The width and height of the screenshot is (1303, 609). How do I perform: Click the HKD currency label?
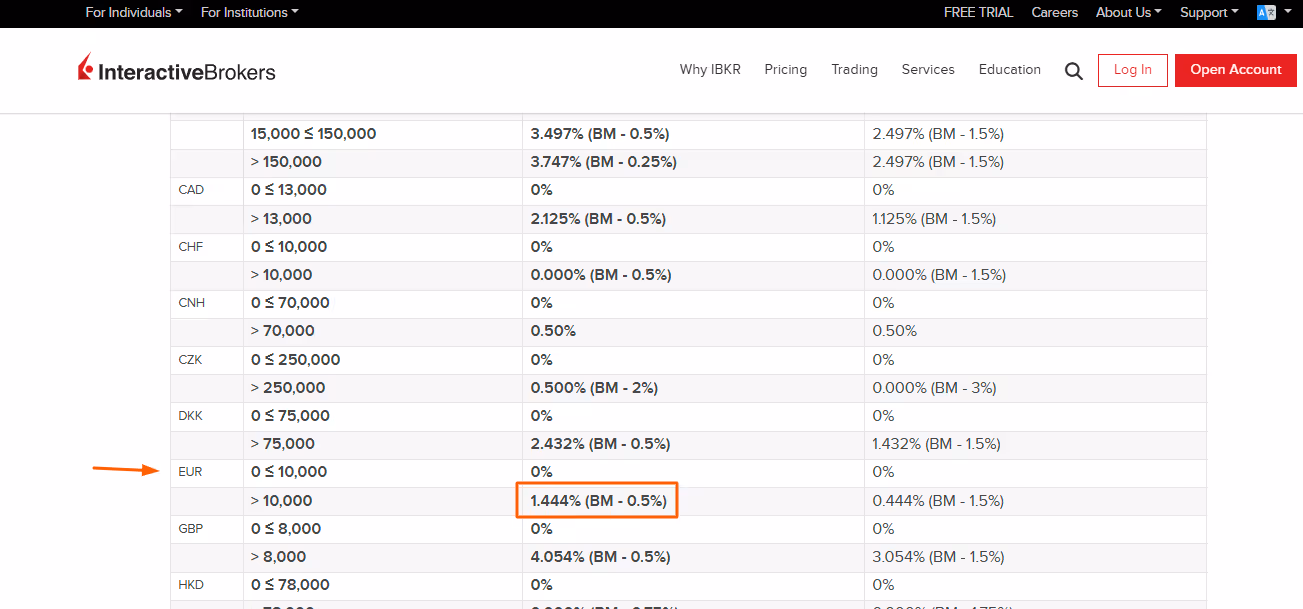[x=190, y=585]
